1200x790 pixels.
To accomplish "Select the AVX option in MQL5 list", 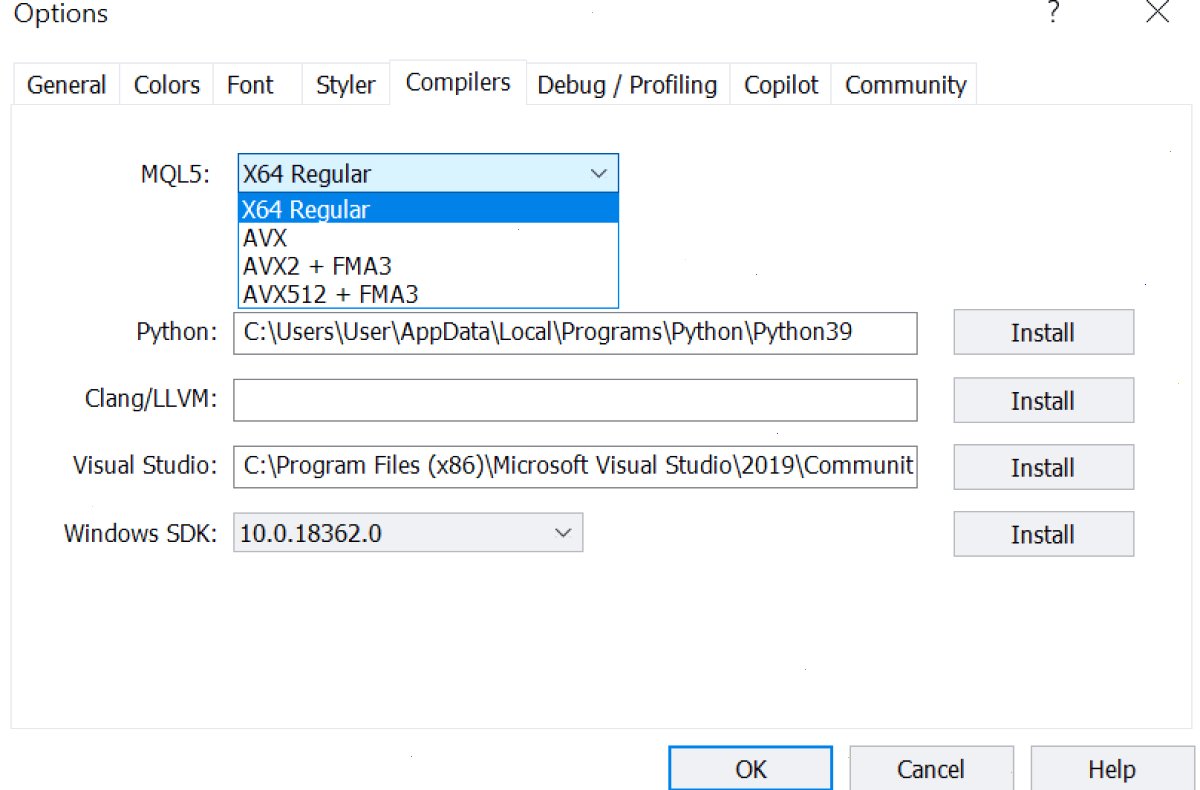I will coord(428,238).
